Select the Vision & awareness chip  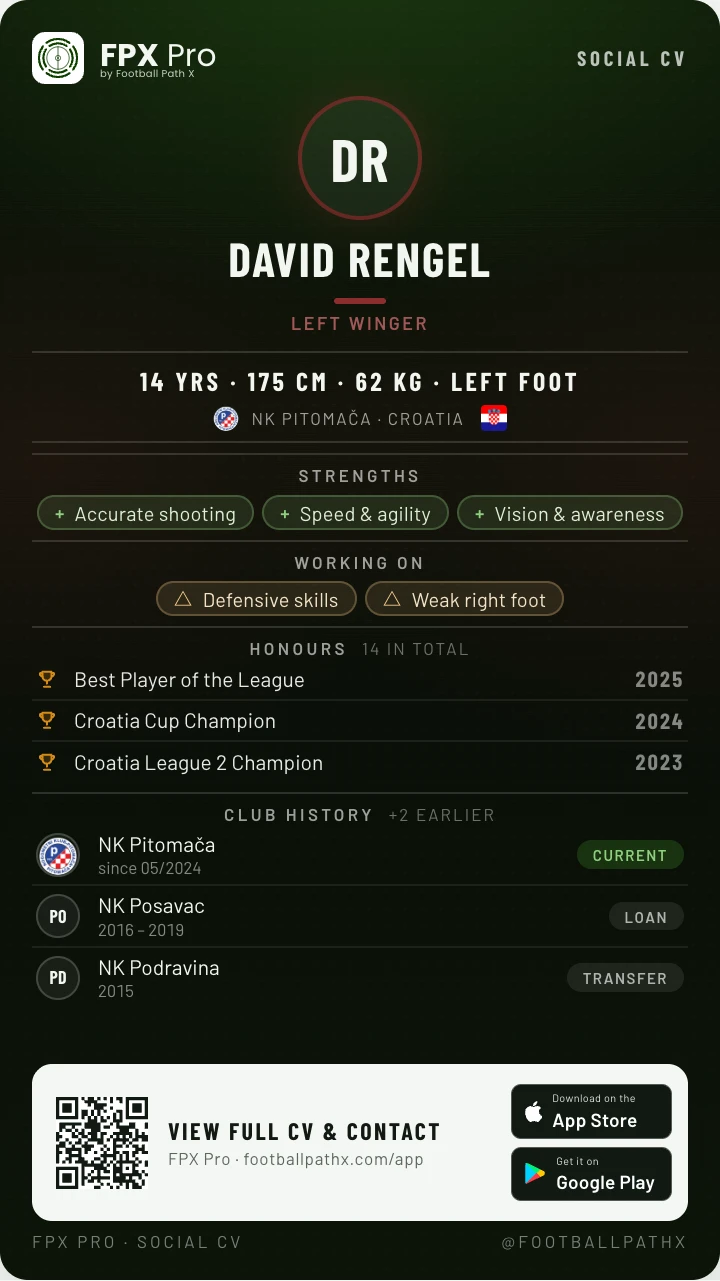coord(570,514)
